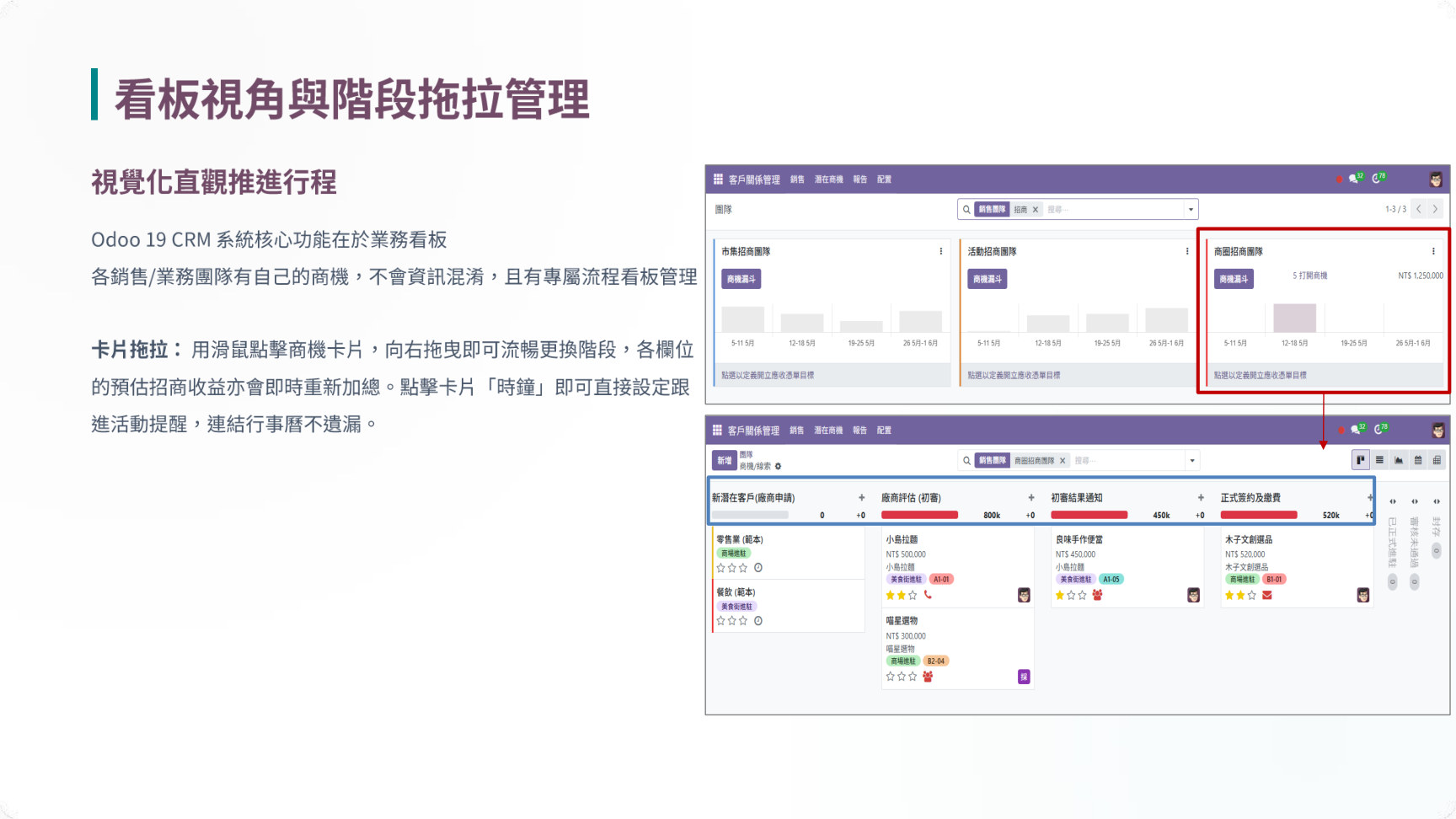
Task: Open activities clock icon in the lower pipeline window
Action: pos(1380,430)
